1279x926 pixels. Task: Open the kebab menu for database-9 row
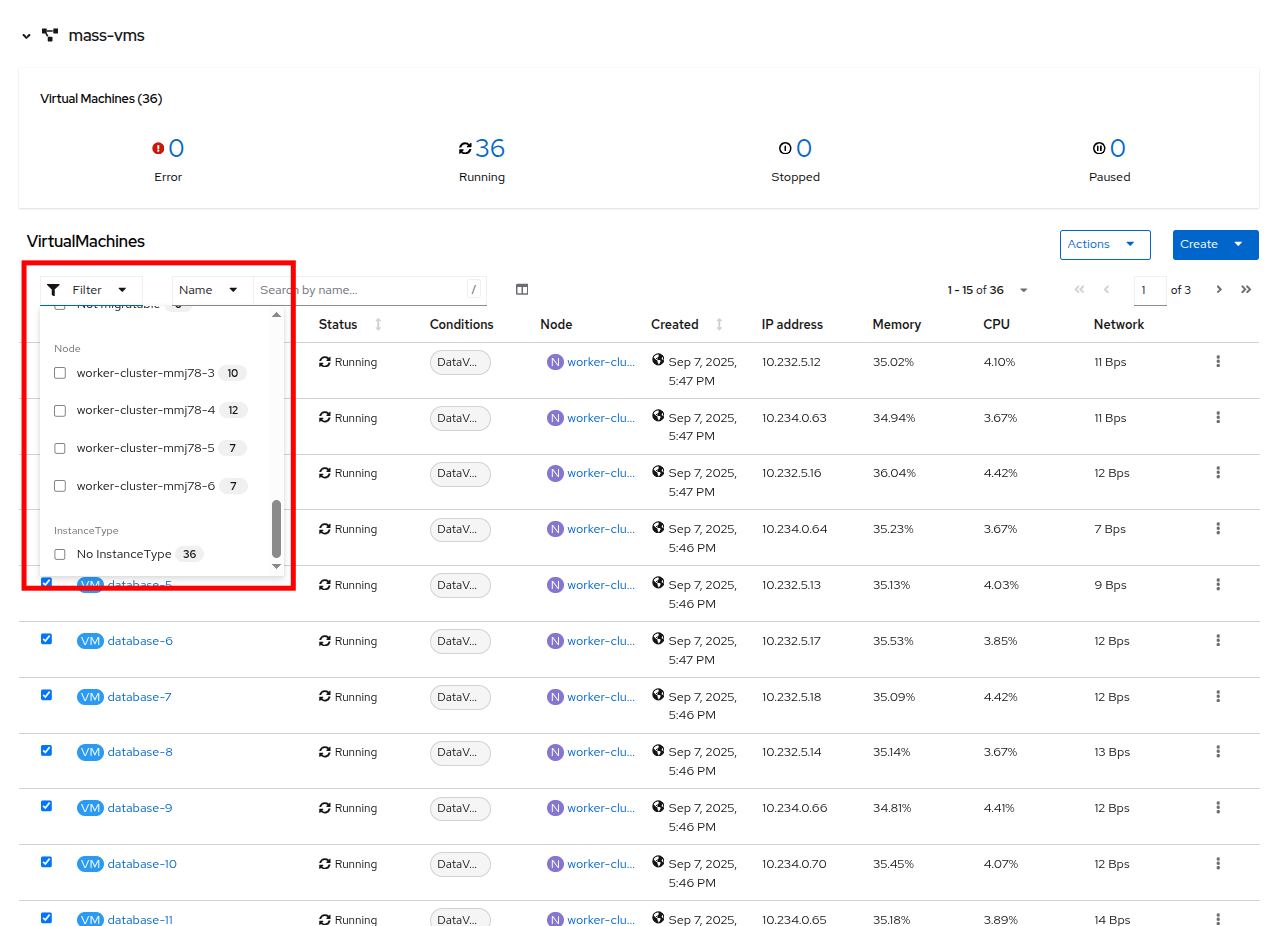[x=1218, y=807]
